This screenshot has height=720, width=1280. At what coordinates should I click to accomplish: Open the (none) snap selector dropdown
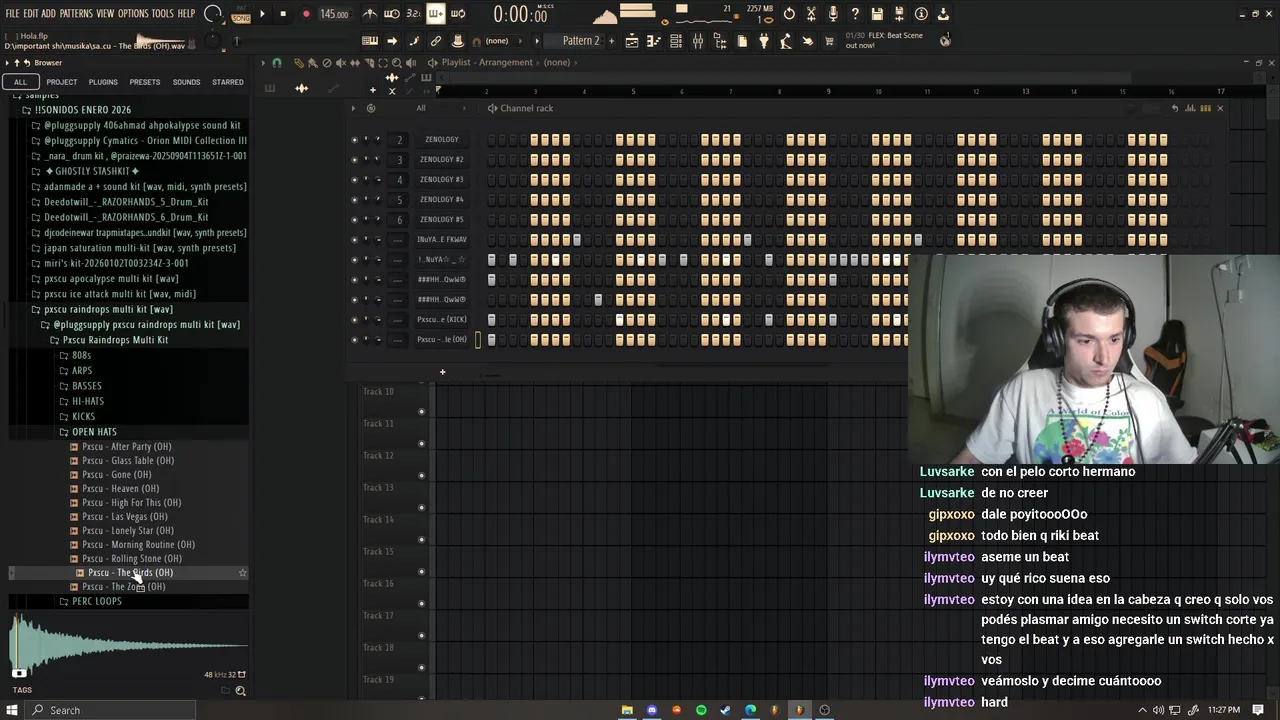[x=497, y=41]
